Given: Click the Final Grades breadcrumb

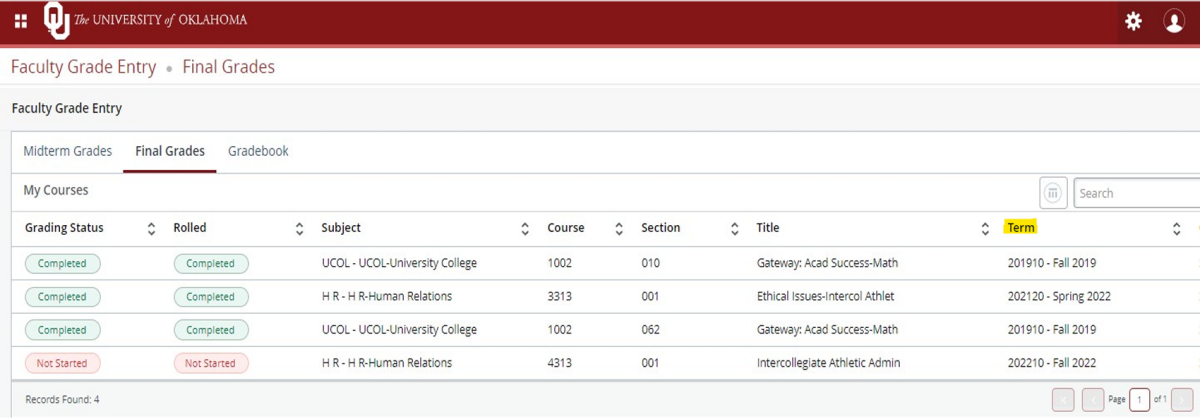Looking at the screenshot, I should click(x=228, y=67).
